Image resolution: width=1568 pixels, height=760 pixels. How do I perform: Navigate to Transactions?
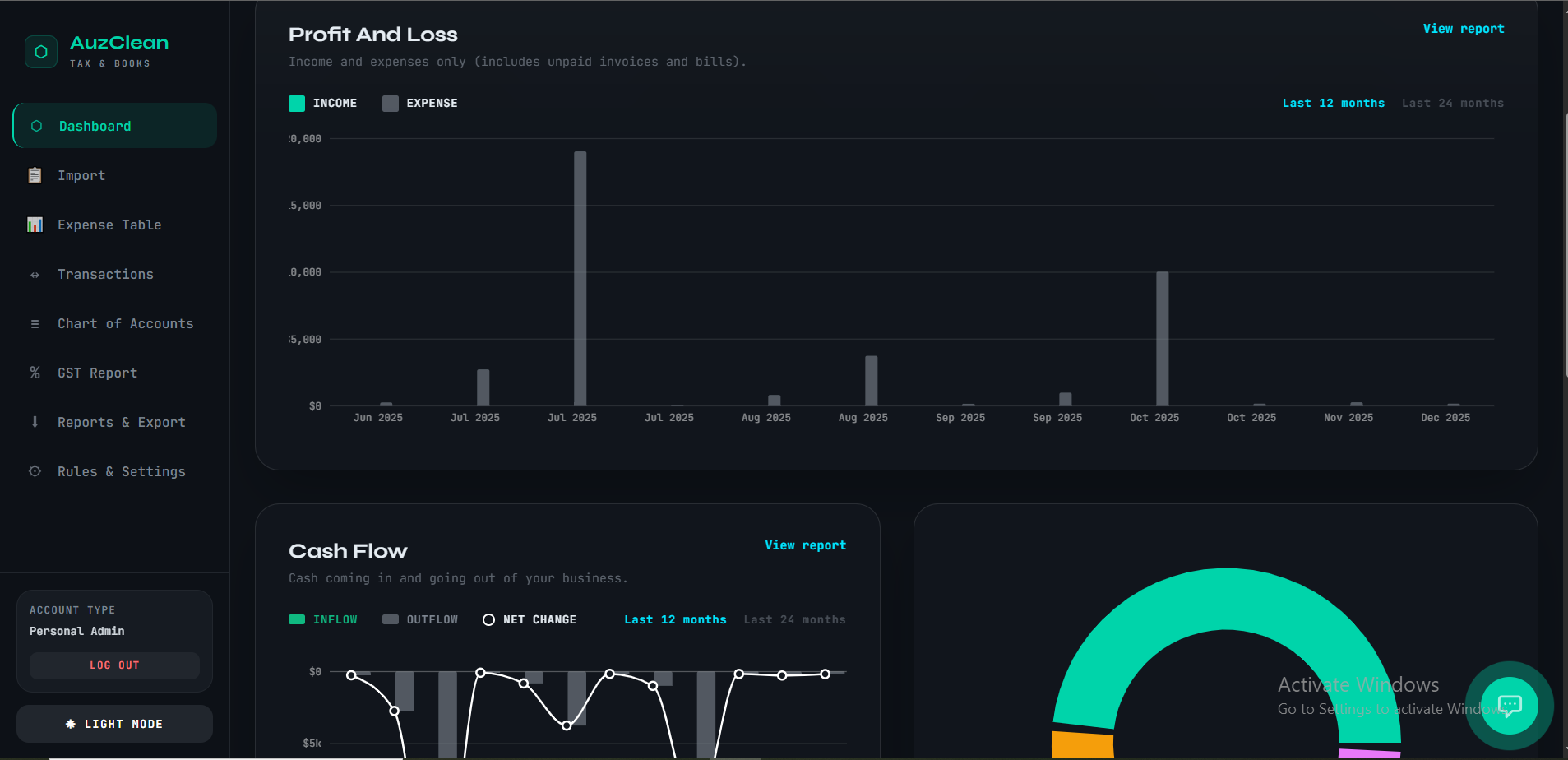click(x=115, y=274)
